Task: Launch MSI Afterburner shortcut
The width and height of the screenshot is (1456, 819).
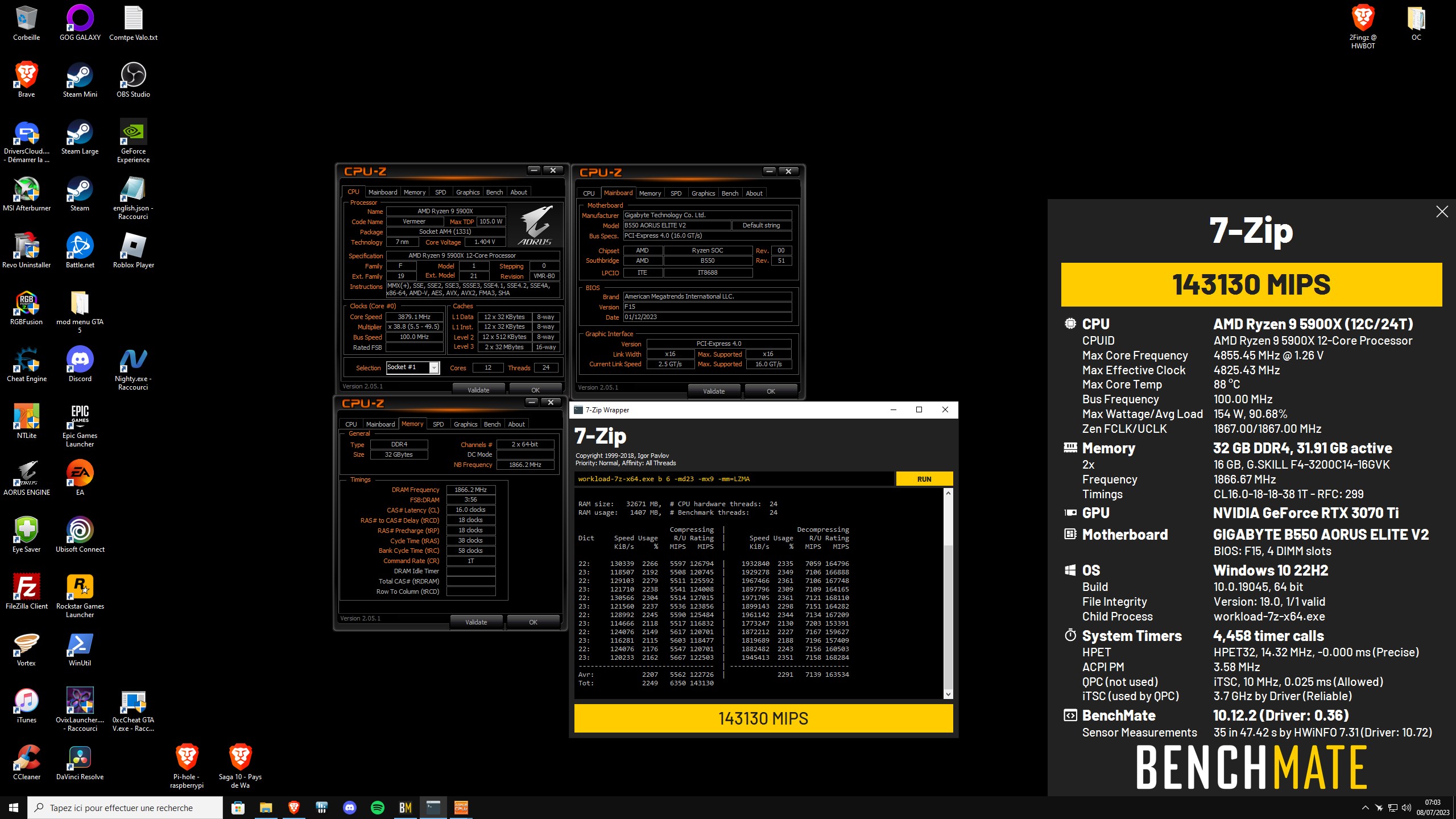Action: [26, 193]
